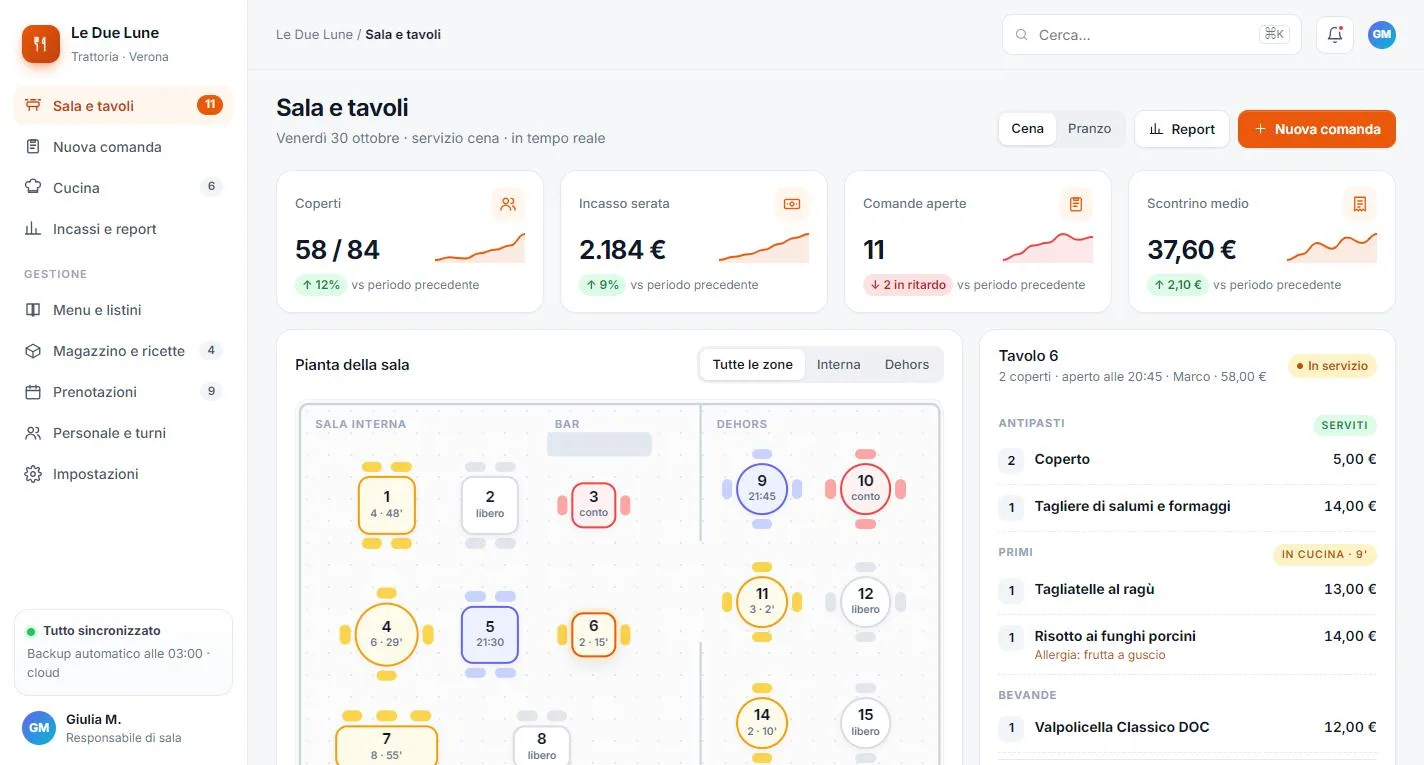Click the Le Due Lune fork-knife logo
Image resolution: width=1424 pixels, height=765 pixels.
tap(41, 44)
